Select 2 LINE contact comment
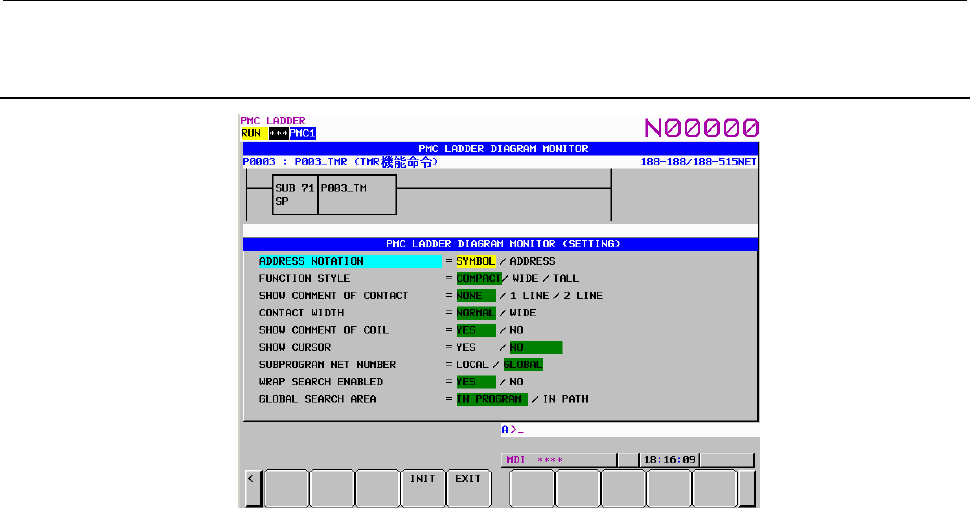This screenshot has width=970, height=508. coord(583,296)
